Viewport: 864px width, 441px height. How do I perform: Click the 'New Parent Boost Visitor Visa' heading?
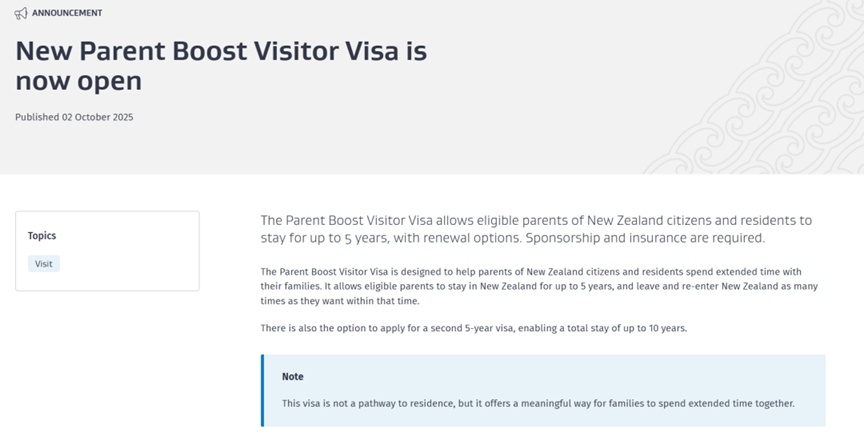click(x=221, y=52)
